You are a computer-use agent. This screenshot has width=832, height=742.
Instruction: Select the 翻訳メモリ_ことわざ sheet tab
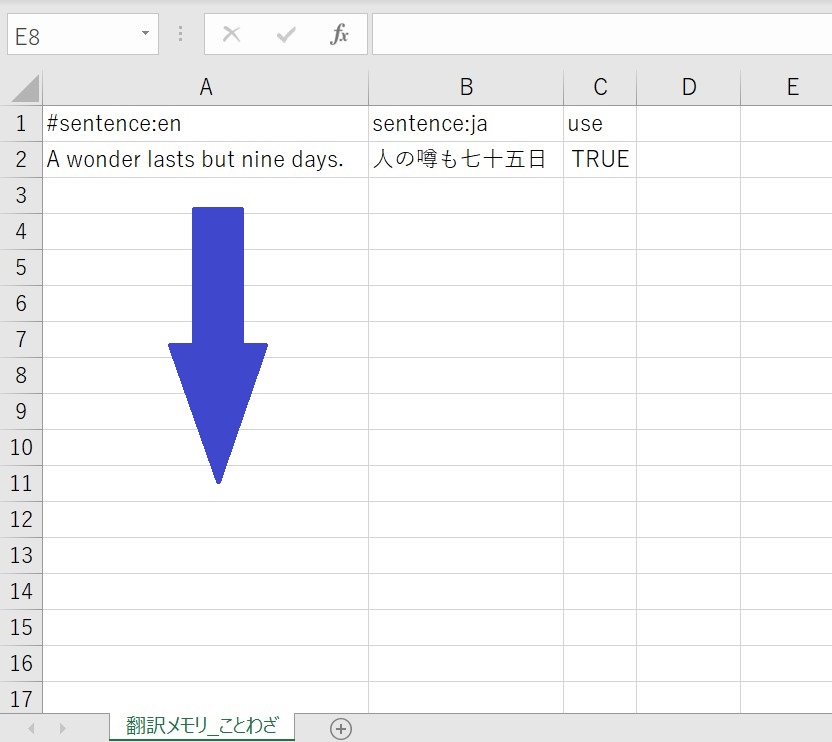[202, 727]
